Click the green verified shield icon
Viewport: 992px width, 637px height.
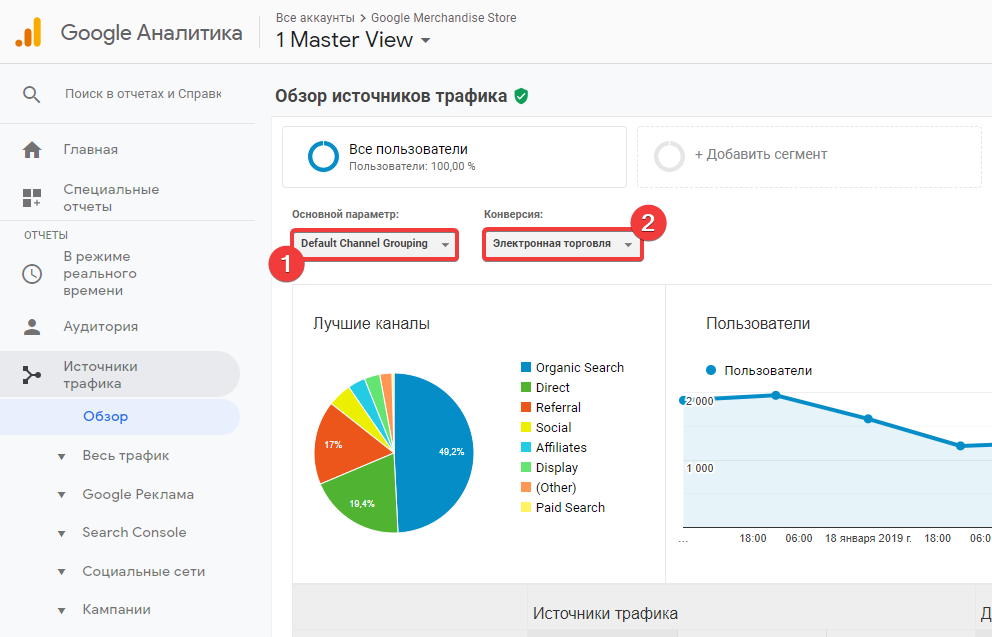tap(521, 96)
